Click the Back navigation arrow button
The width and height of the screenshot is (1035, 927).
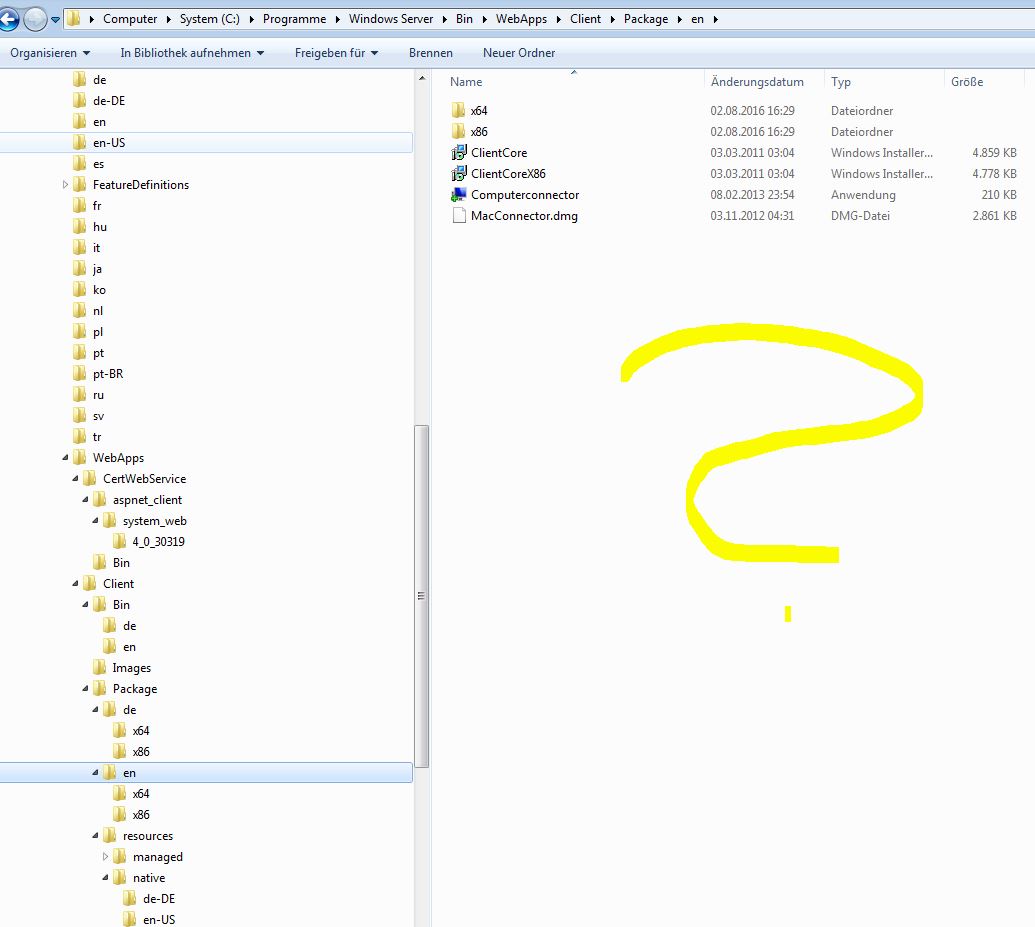(9, 19)
